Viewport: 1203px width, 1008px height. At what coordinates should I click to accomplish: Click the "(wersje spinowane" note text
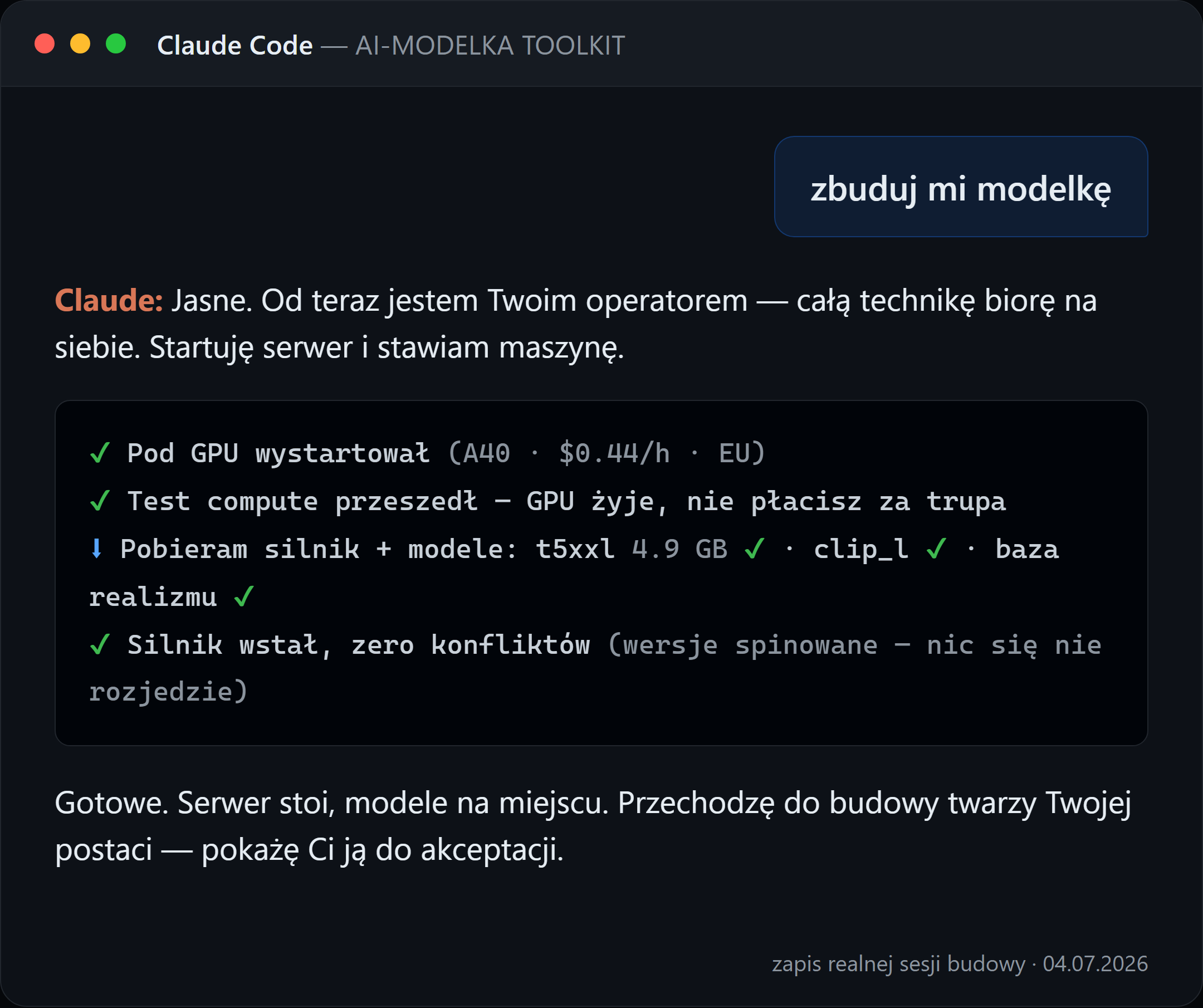742,645
